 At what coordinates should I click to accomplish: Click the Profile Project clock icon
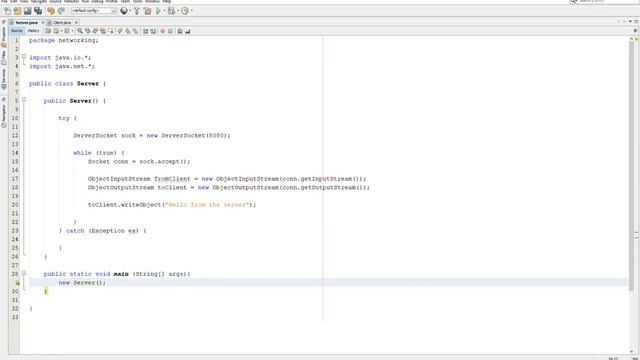point(185,11)
